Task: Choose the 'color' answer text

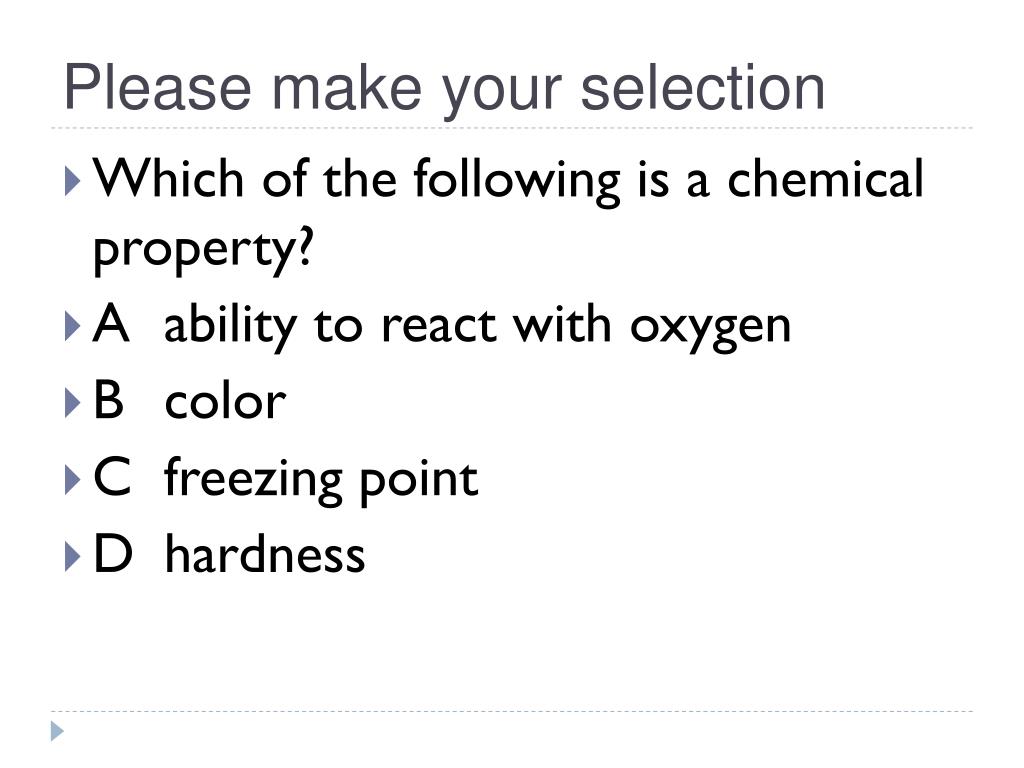Action: point(225,401)
